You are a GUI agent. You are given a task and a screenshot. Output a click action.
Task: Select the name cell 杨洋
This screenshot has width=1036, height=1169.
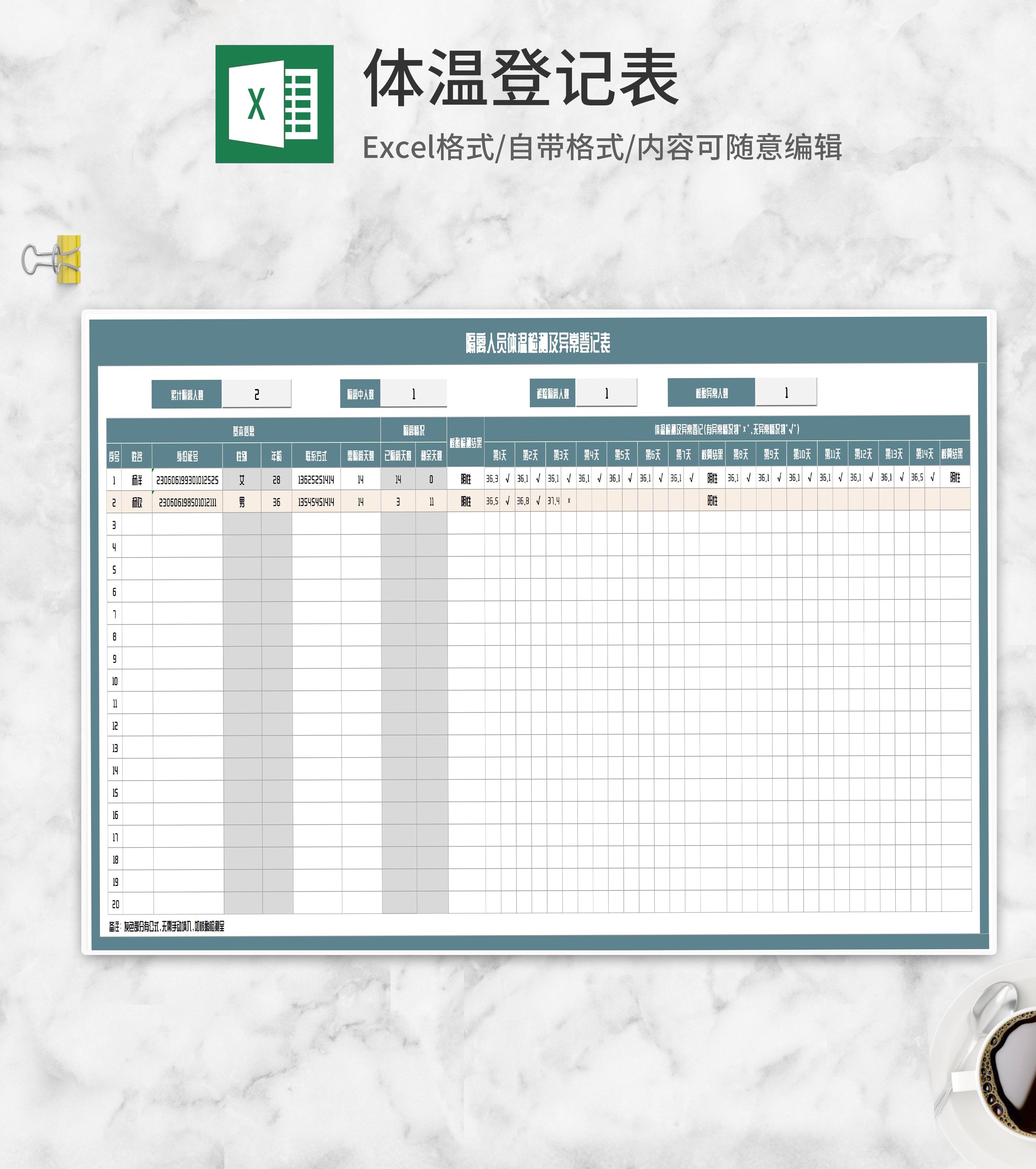[137, 480]
